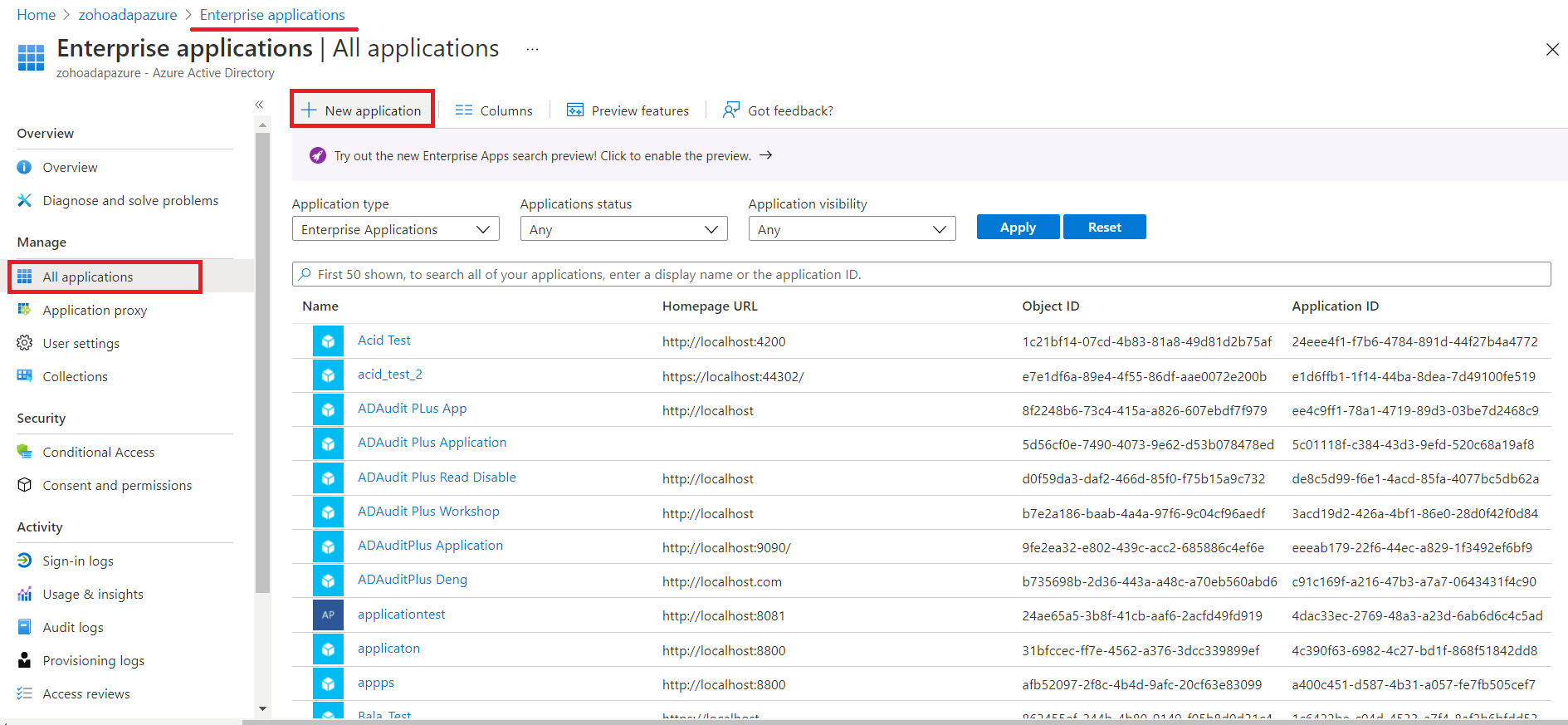
Task: Collapse the left navigation pane
Action: 259,105
